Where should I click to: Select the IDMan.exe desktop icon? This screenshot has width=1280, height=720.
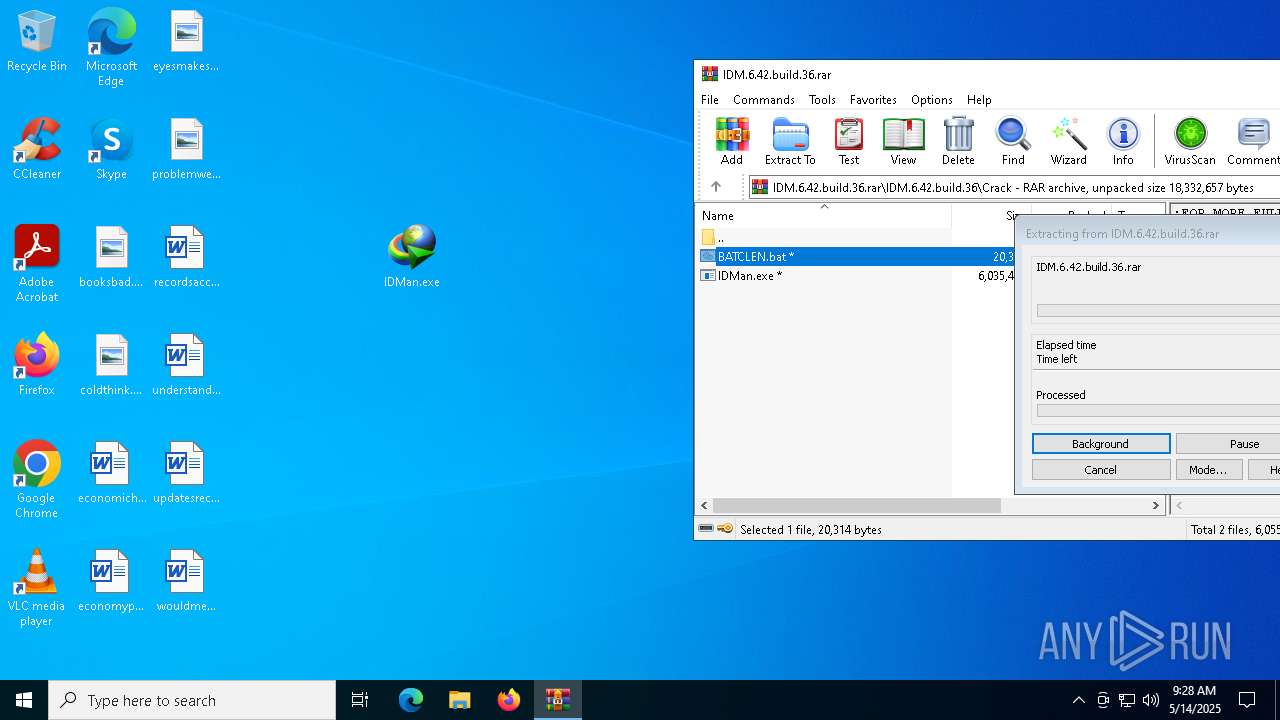412,256
